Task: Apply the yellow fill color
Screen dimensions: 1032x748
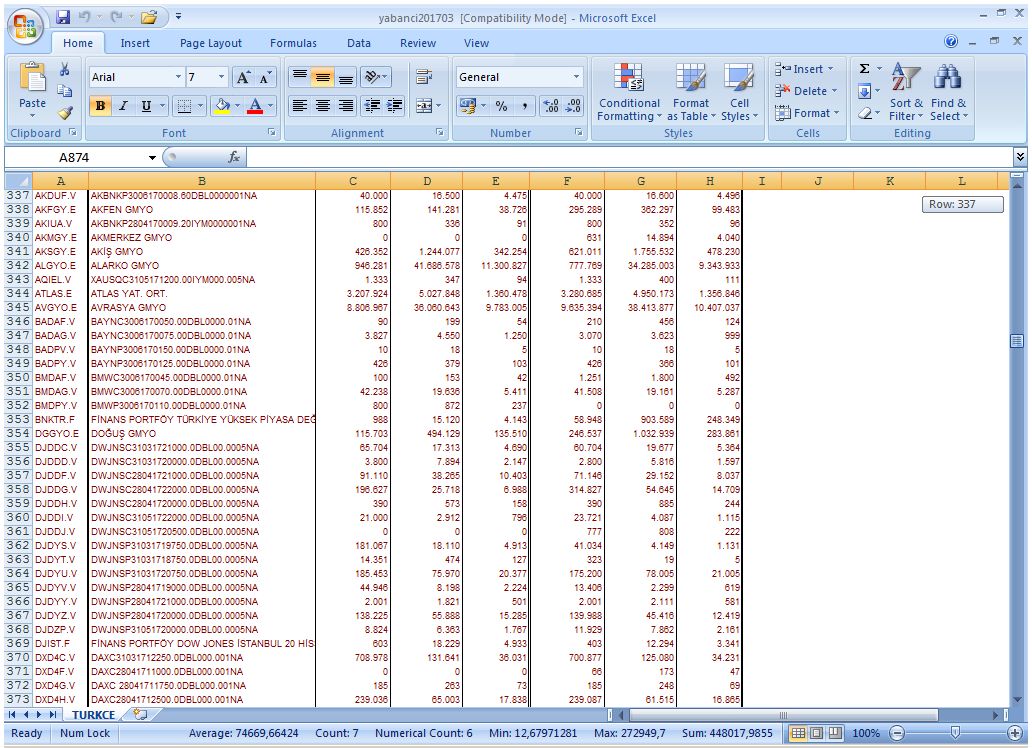Action: tap(222, 105)
